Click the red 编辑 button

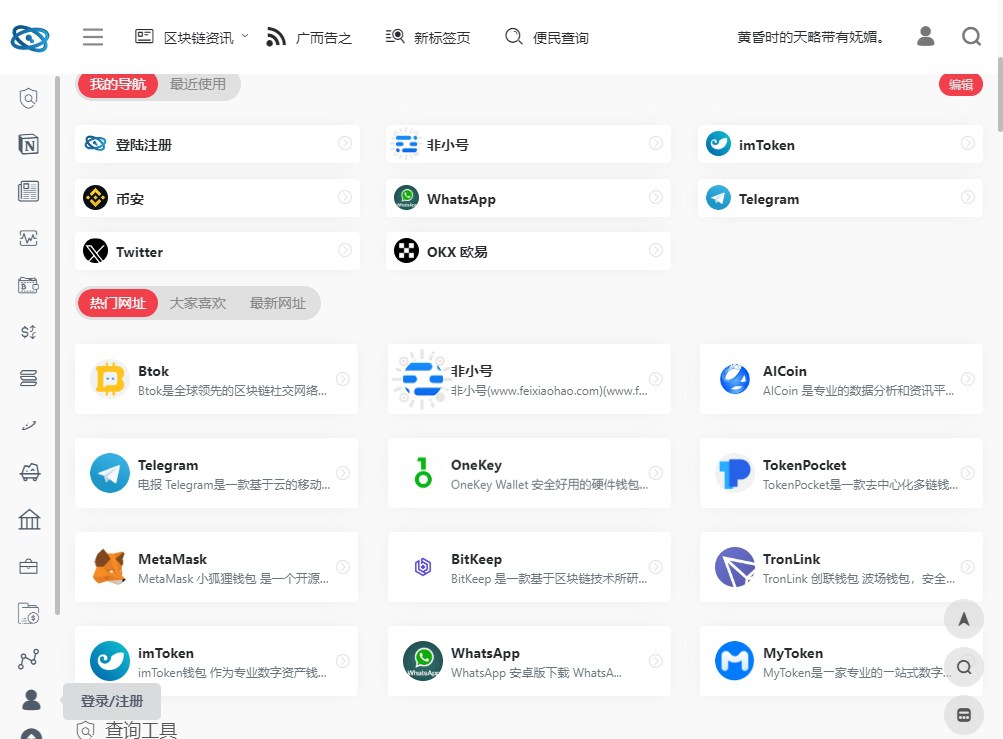point(961,84)
